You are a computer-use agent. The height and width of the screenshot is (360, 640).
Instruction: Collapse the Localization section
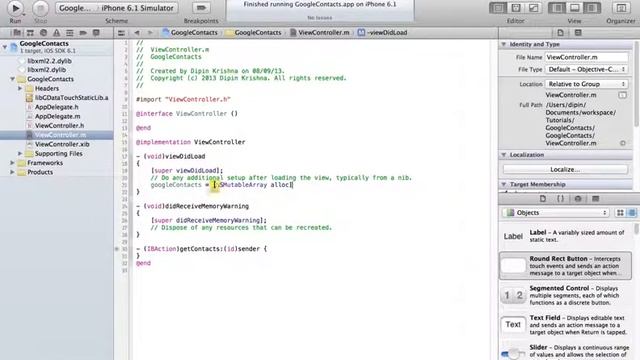(504, 155)
